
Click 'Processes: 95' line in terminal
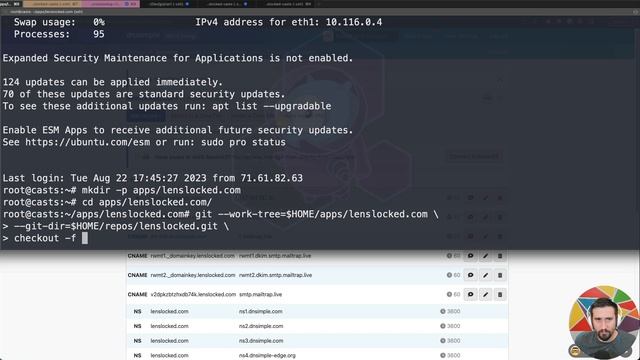(x=59, y=34)
